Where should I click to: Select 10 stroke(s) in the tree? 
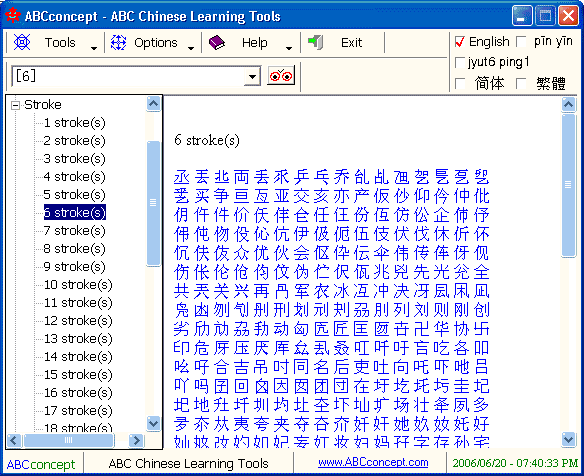[78, 285]
